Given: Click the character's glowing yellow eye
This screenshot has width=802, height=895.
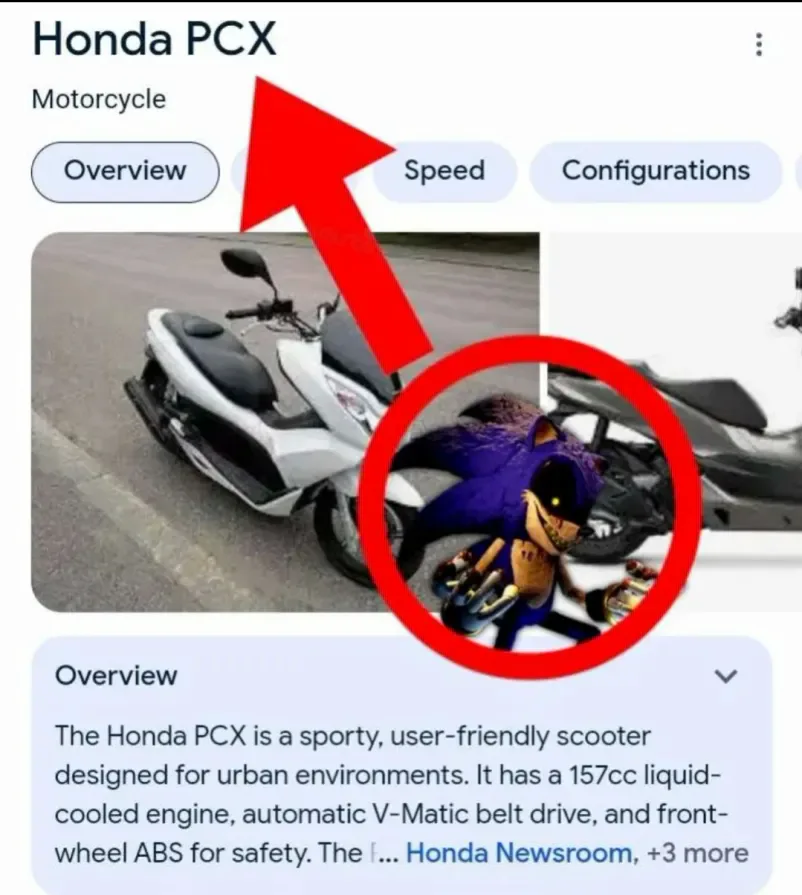Looking at the screenshot, I should (x=554, y=502).
